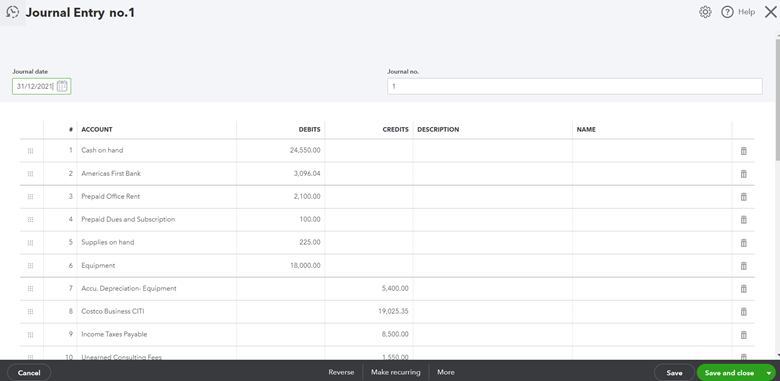Select the Costco Business CITI account cell
This screenshot has width=780, height=381.
157,311
